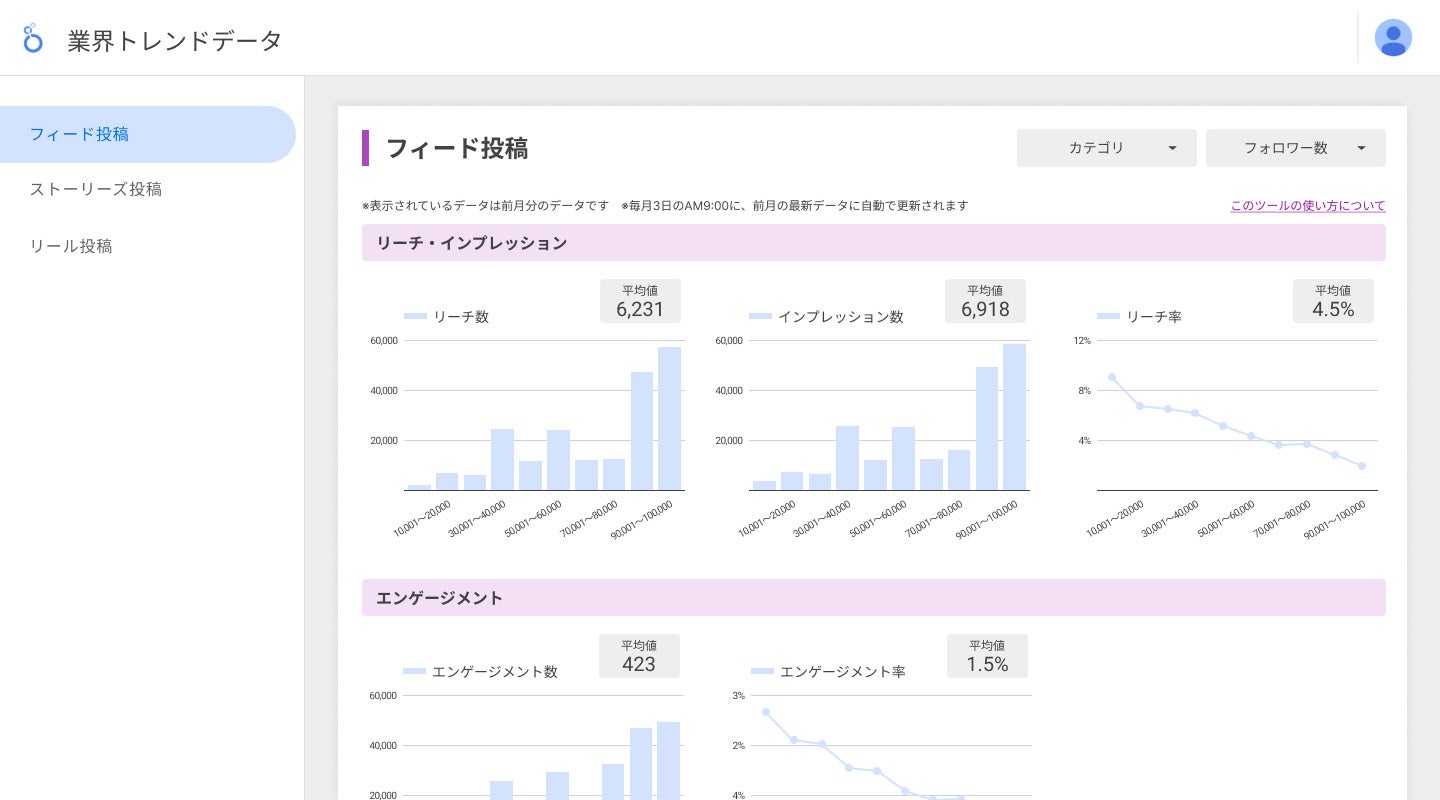
Task: Expand the フォロワー数 dropdown arrow
Action: [x=1361, y=148]
